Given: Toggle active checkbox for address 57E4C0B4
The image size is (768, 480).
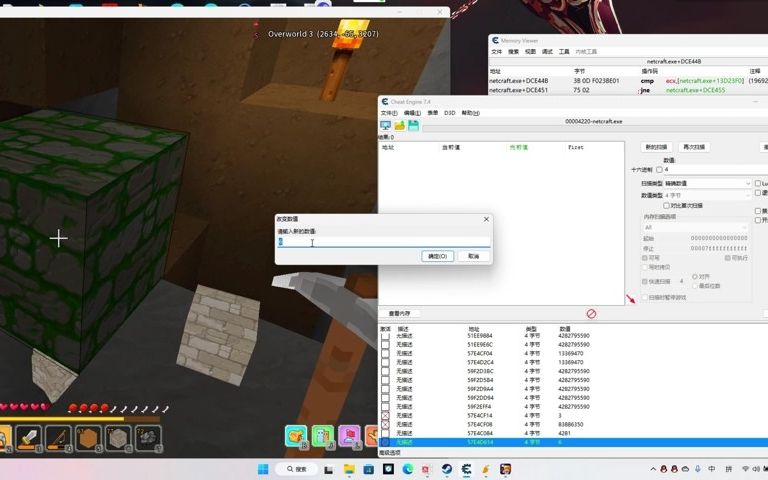Looking at the screenshot, I should 385,433.
